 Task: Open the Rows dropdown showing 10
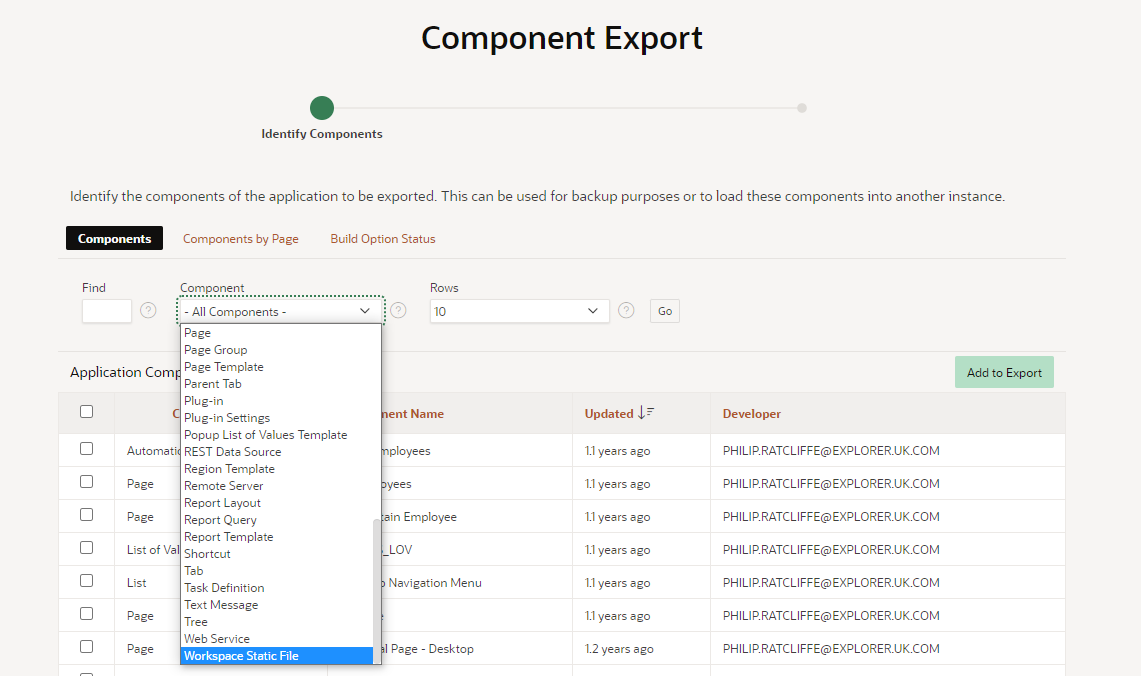tap(520, 311)
